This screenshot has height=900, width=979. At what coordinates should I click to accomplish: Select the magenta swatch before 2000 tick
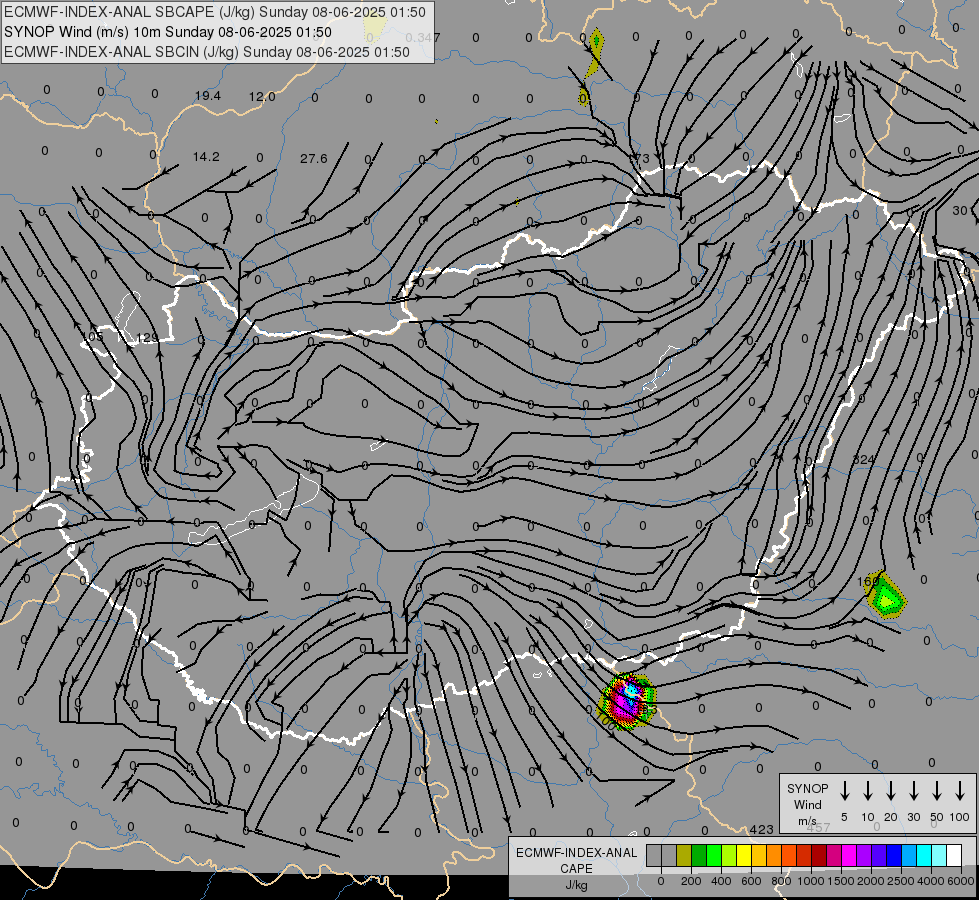849,855
